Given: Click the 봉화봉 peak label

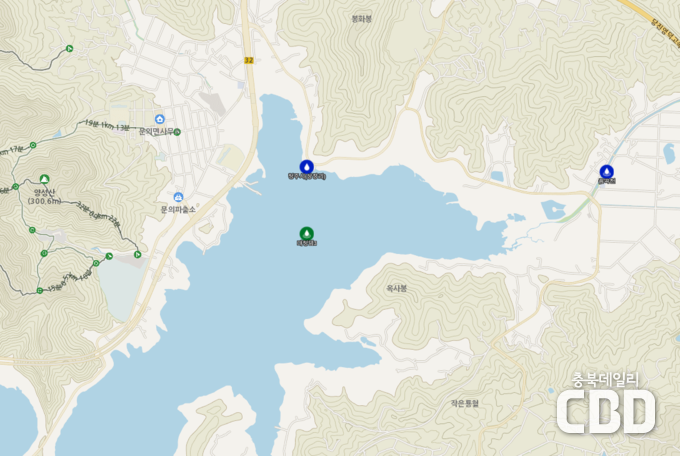Looking at the screenshot, I should 362,19.
